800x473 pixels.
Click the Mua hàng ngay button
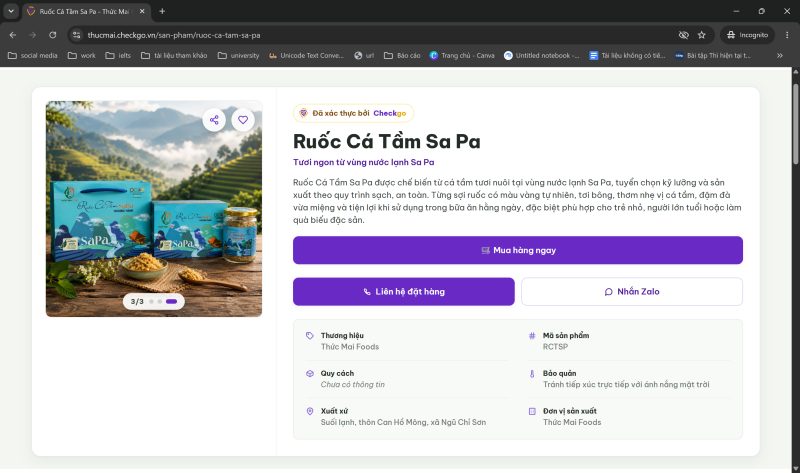pyautogui.click(x=517, y=250)
